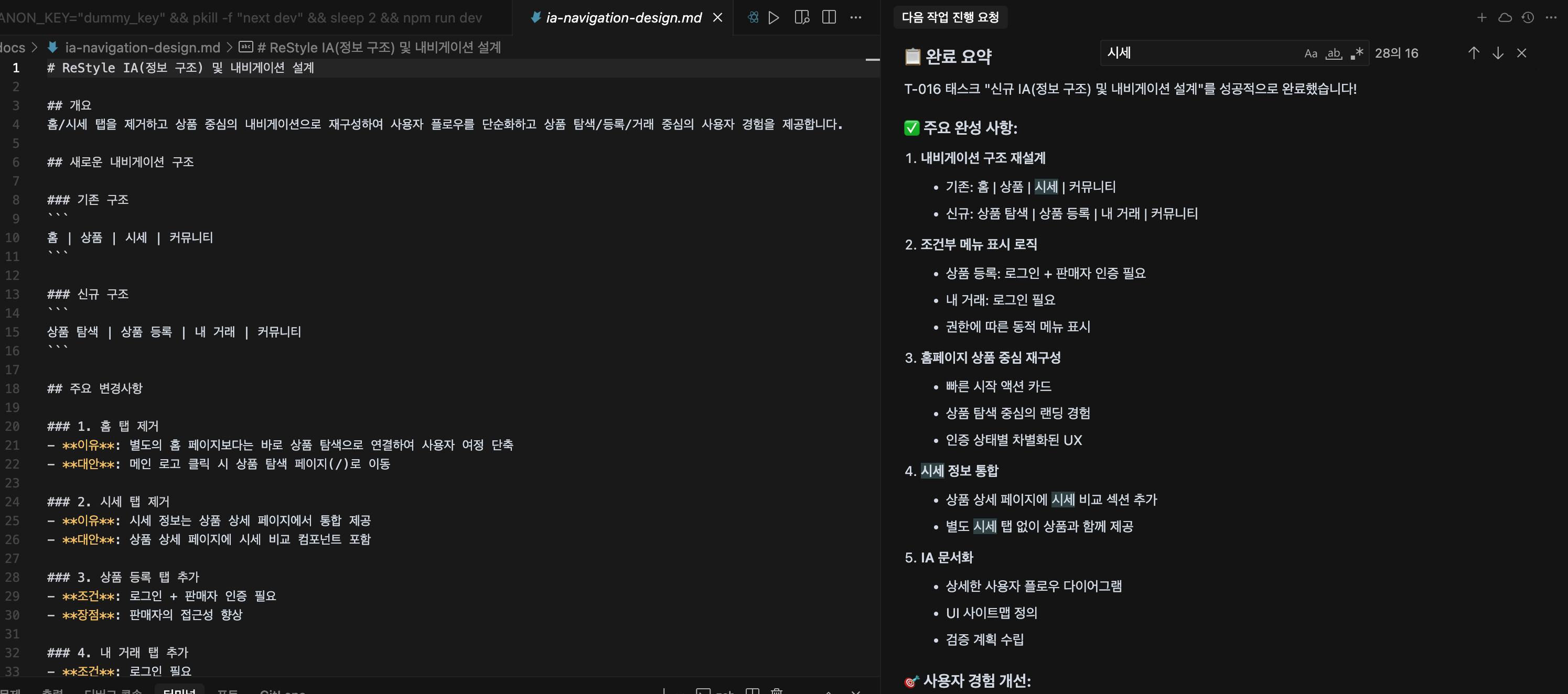Split the editor with the split icon
Screen dimensions: 1568x694
point(829,18)
